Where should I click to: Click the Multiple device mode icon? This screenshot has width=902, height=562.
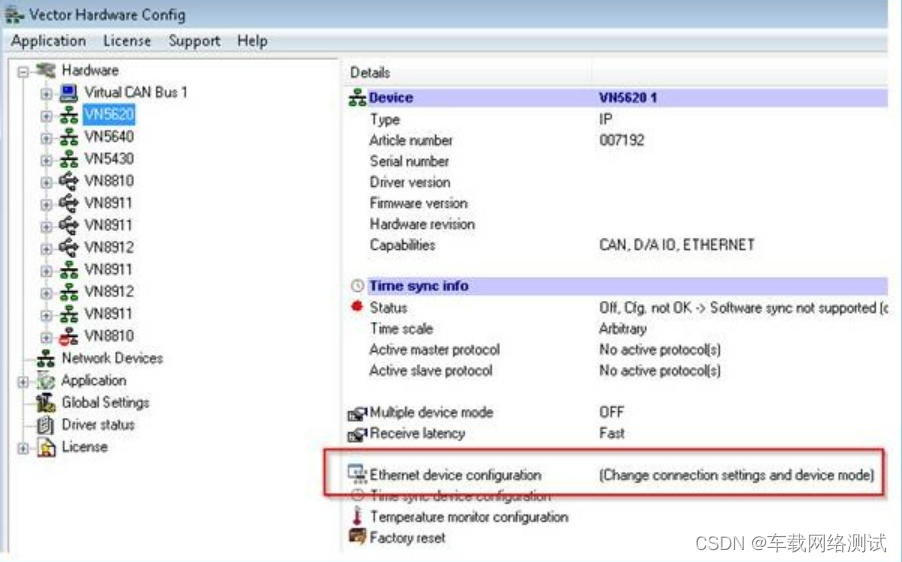point(357,413)
